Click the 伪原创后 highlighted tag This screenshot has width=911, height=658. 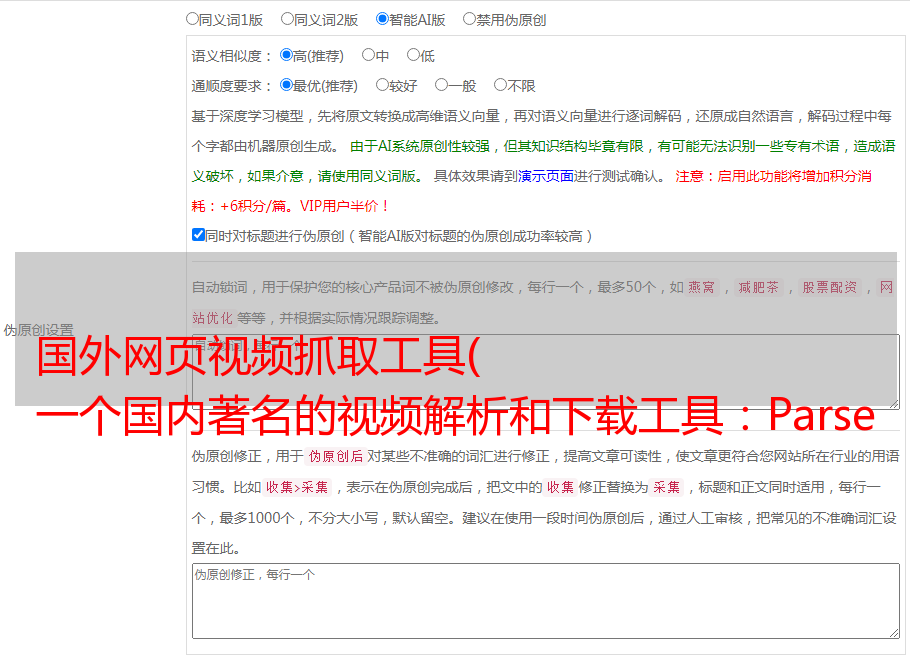tap(336, 456)
